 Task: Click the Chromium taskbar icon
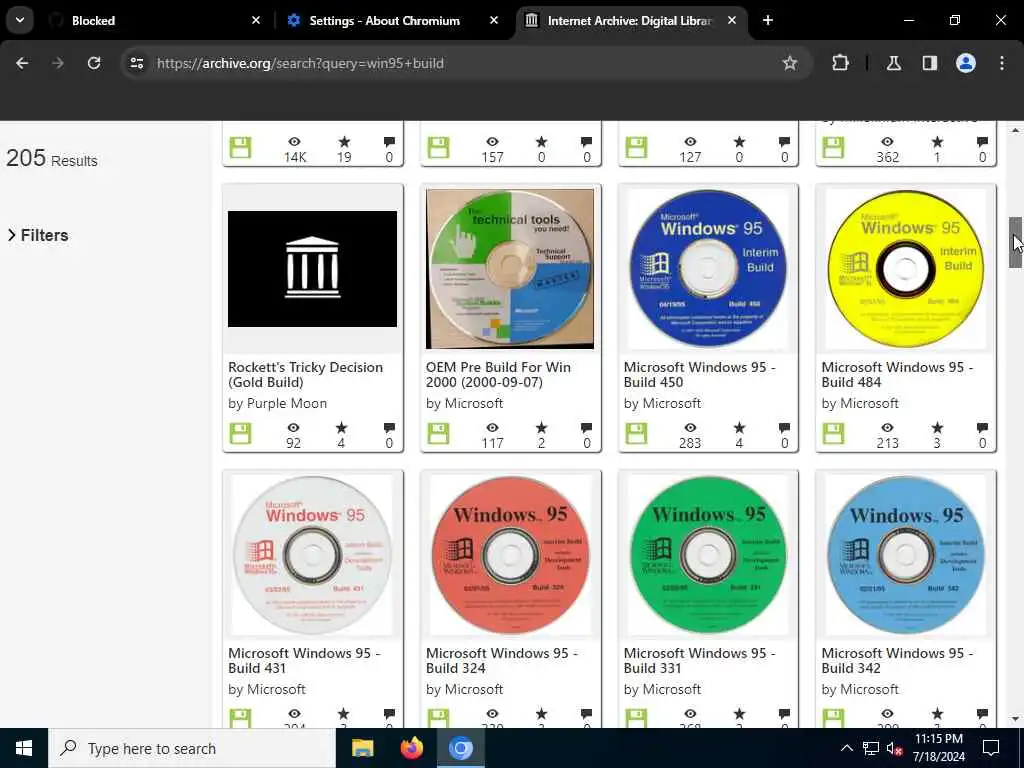point(460,748)
